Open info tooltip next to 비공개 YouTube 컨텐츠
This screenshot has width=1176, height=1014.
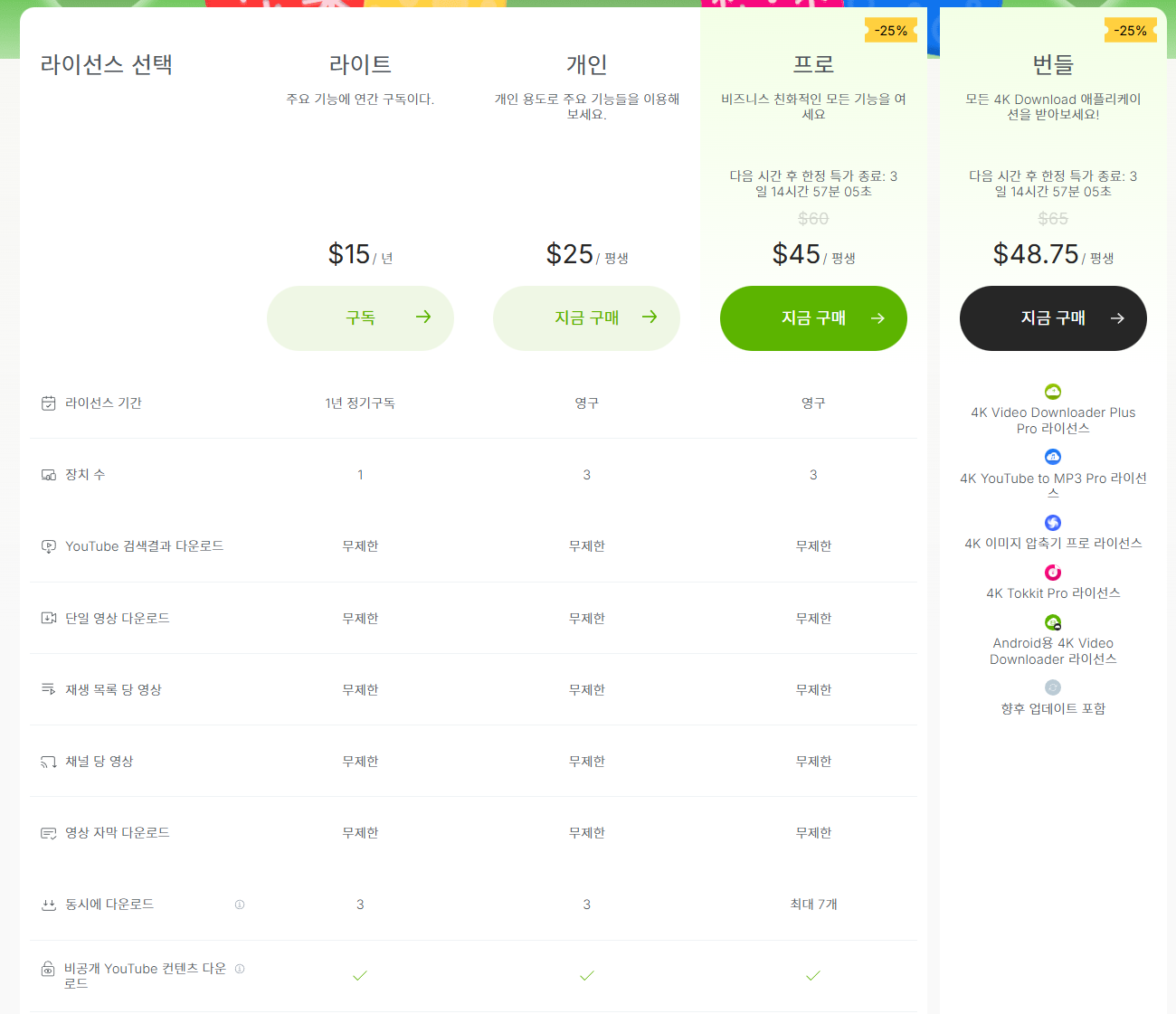click(x=240, y=969)
